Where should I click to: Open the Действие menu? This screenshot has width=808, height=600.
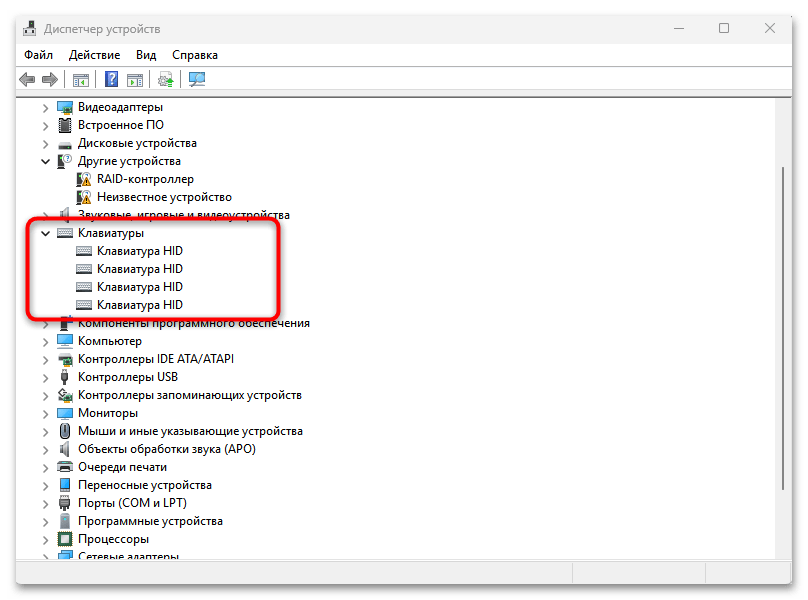pos(95,55)
